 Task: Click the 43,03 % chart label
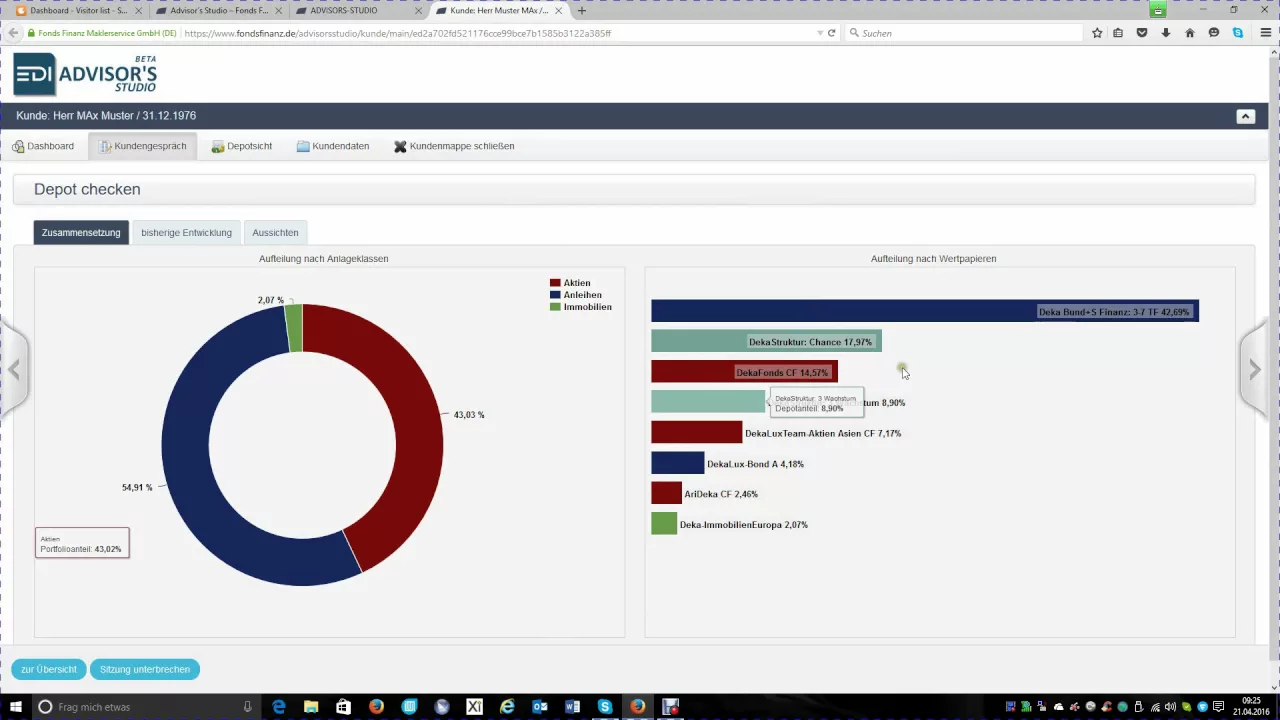pos(469,415)
